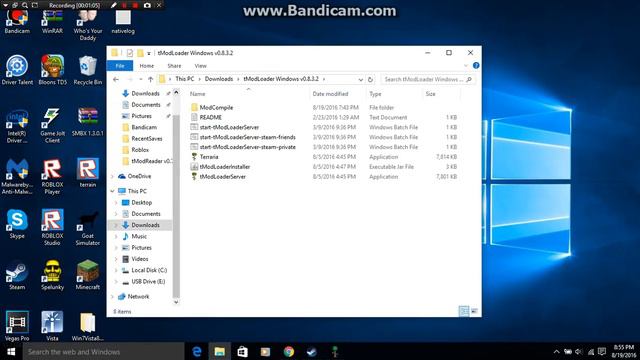
Task: Open recent locations dropdown arrow
Action: coord(141,79)
